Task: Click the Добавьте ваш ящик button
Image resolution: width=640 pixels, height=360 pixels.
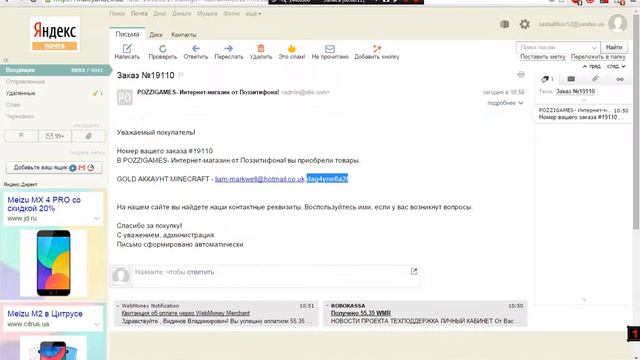Action: 54,168
